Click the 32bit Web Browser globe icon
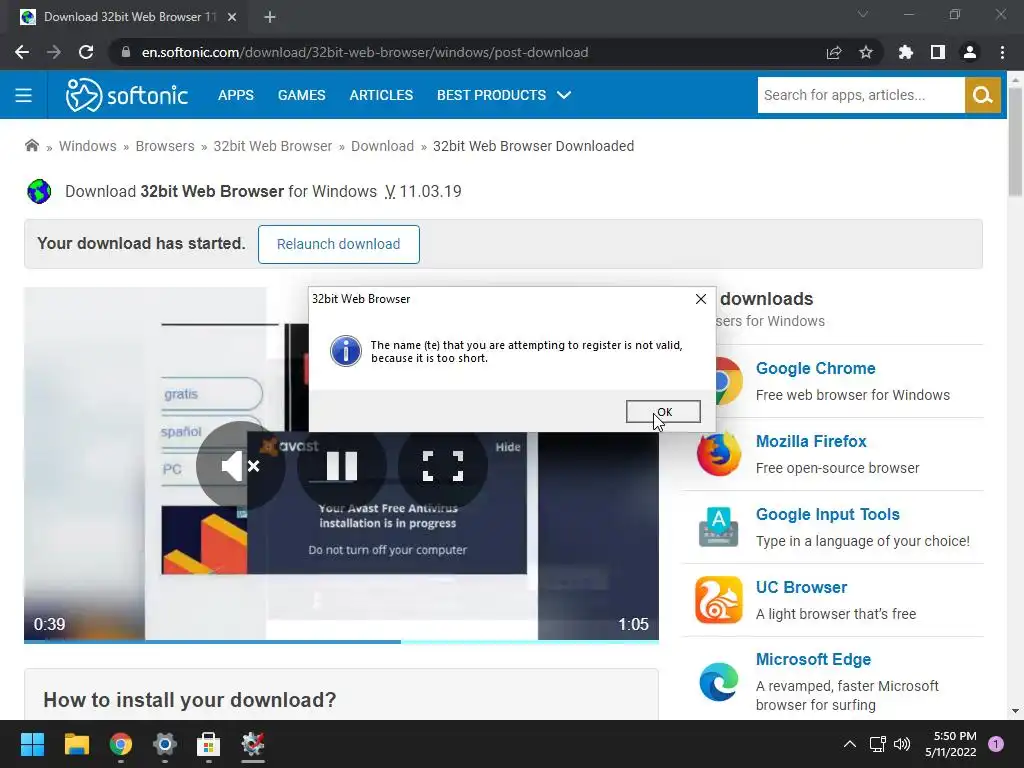The image size is (1024, 768). [x=39, y=191]
